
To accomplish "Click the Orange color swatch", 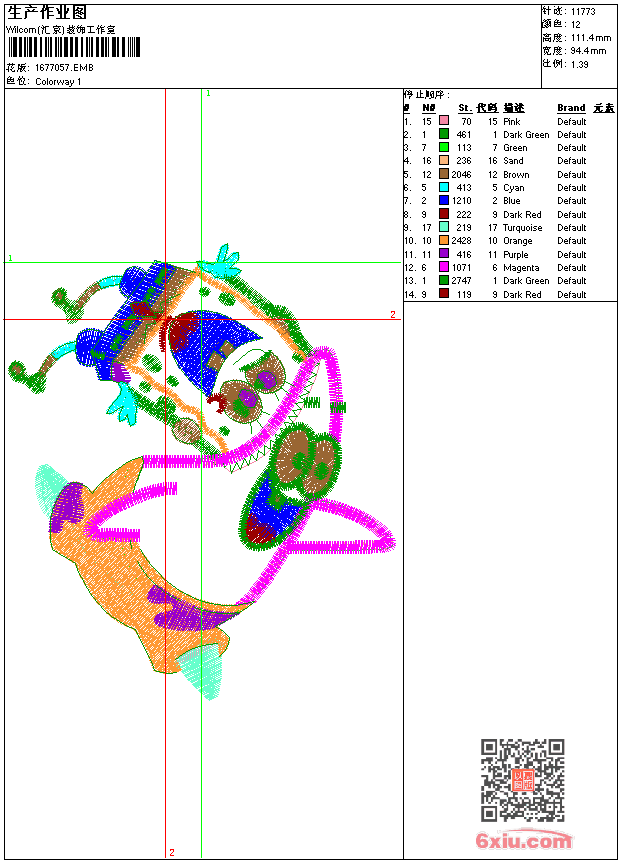I will 444,240.
